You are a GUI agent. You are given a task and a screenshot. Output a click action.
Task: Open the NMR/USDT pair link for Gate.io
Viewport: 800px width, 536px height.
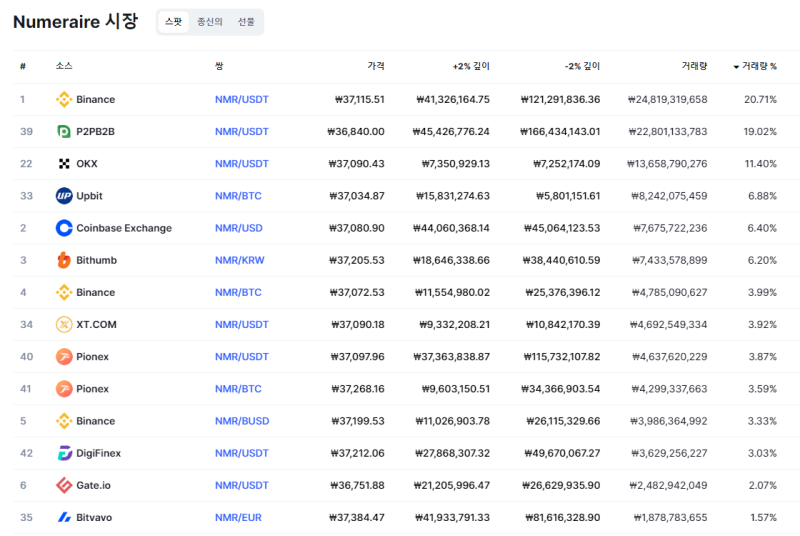pos(242,485)
